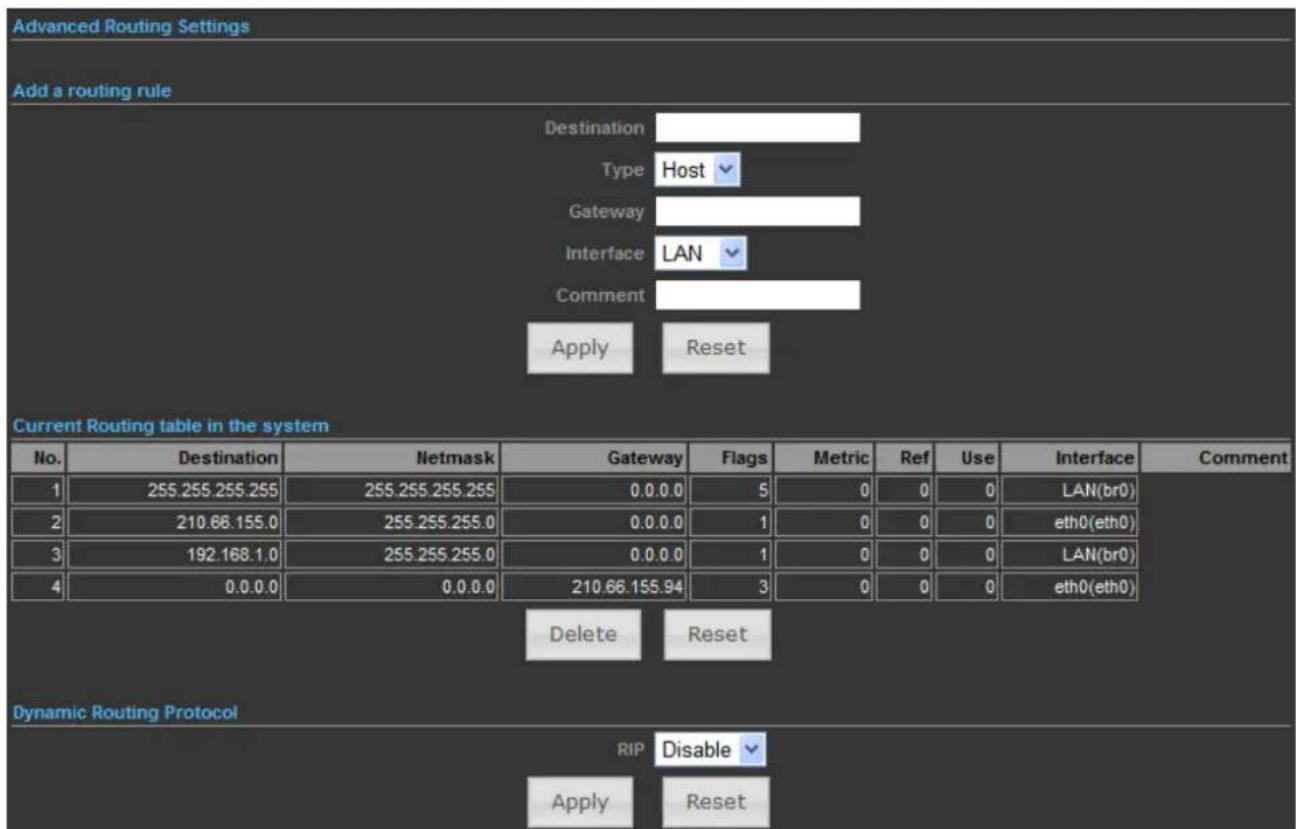Select destination cell 192.168.1.0

175,554
